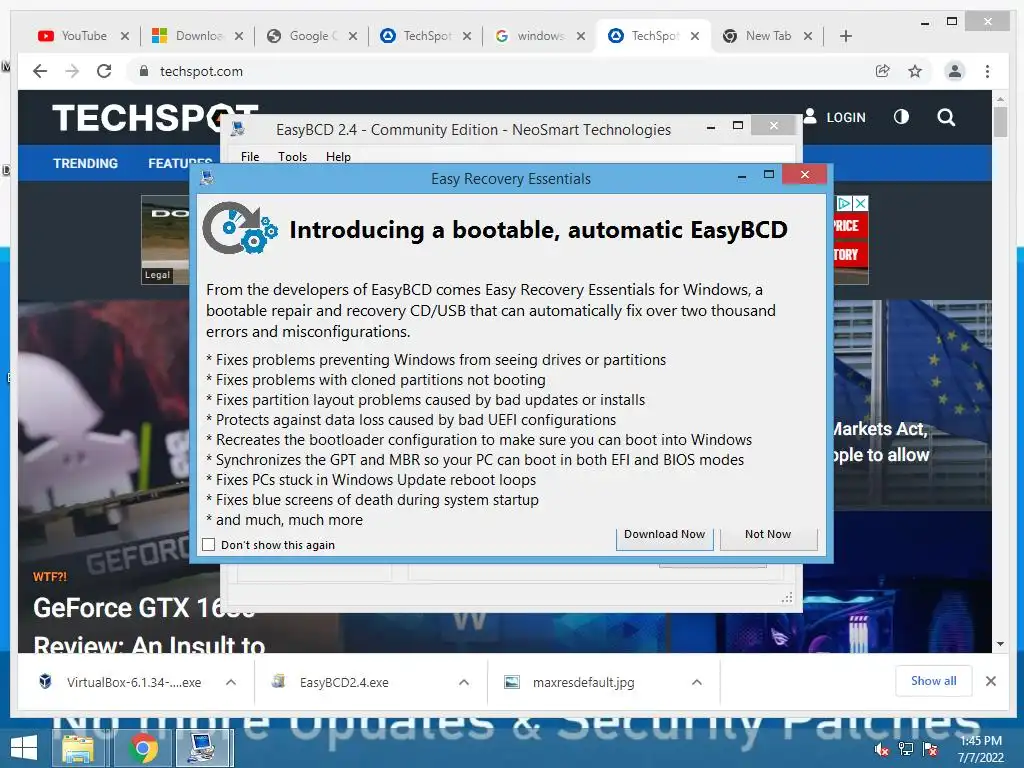Click the padlock site info icon

pos(144,71)
